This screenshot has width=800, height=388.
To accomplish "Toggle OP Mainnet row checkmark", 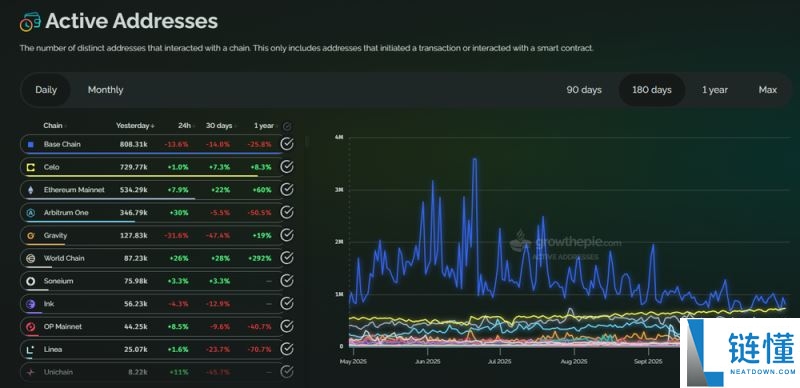I will tap(287, 326).
